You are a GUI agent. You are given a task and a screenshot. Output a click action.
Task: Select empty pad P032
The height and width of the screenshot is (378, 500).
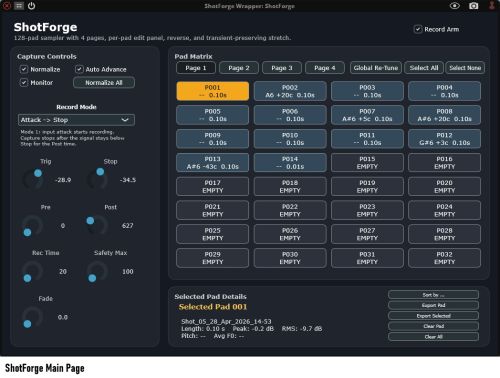(x=444, y=258)
